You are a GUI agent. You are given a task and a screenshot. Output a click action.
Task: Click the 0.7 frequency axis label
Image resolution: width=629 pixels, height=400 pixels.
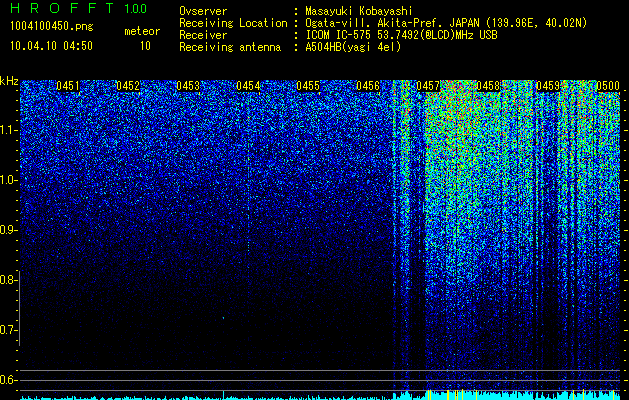click(x=8, y=330)
